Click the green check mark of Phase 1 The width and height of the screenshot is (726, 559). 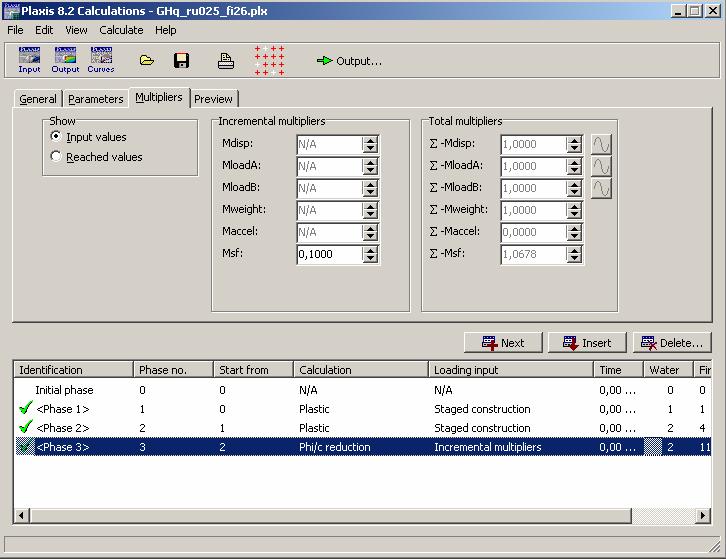[26, 408]
